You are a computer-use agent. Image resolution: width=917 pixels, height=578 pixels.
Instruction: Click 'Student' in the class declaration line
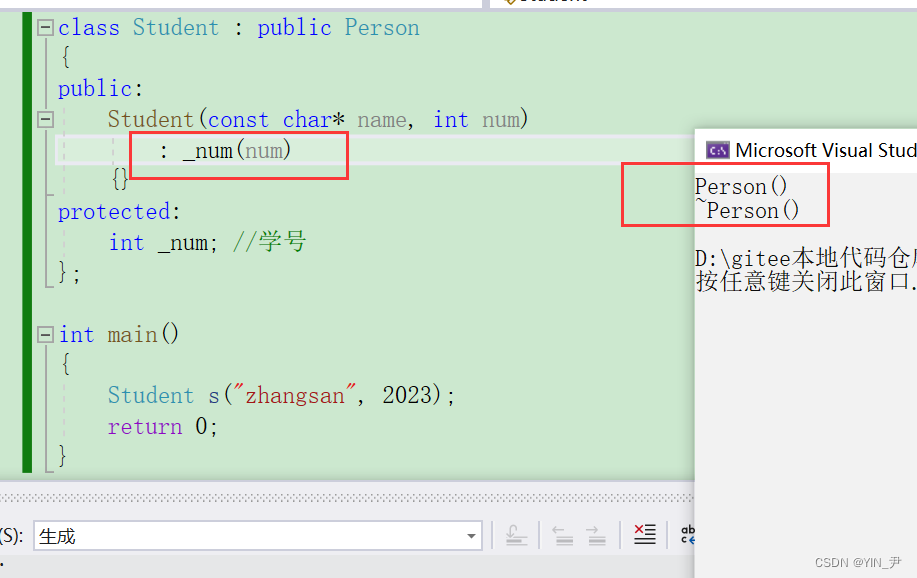click(x=175, y=27)
